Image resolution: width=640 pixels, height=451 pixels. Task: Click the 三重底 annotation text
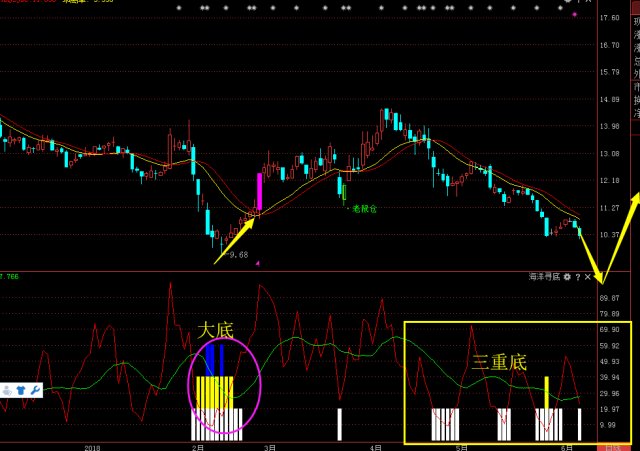tap(498, 361)
